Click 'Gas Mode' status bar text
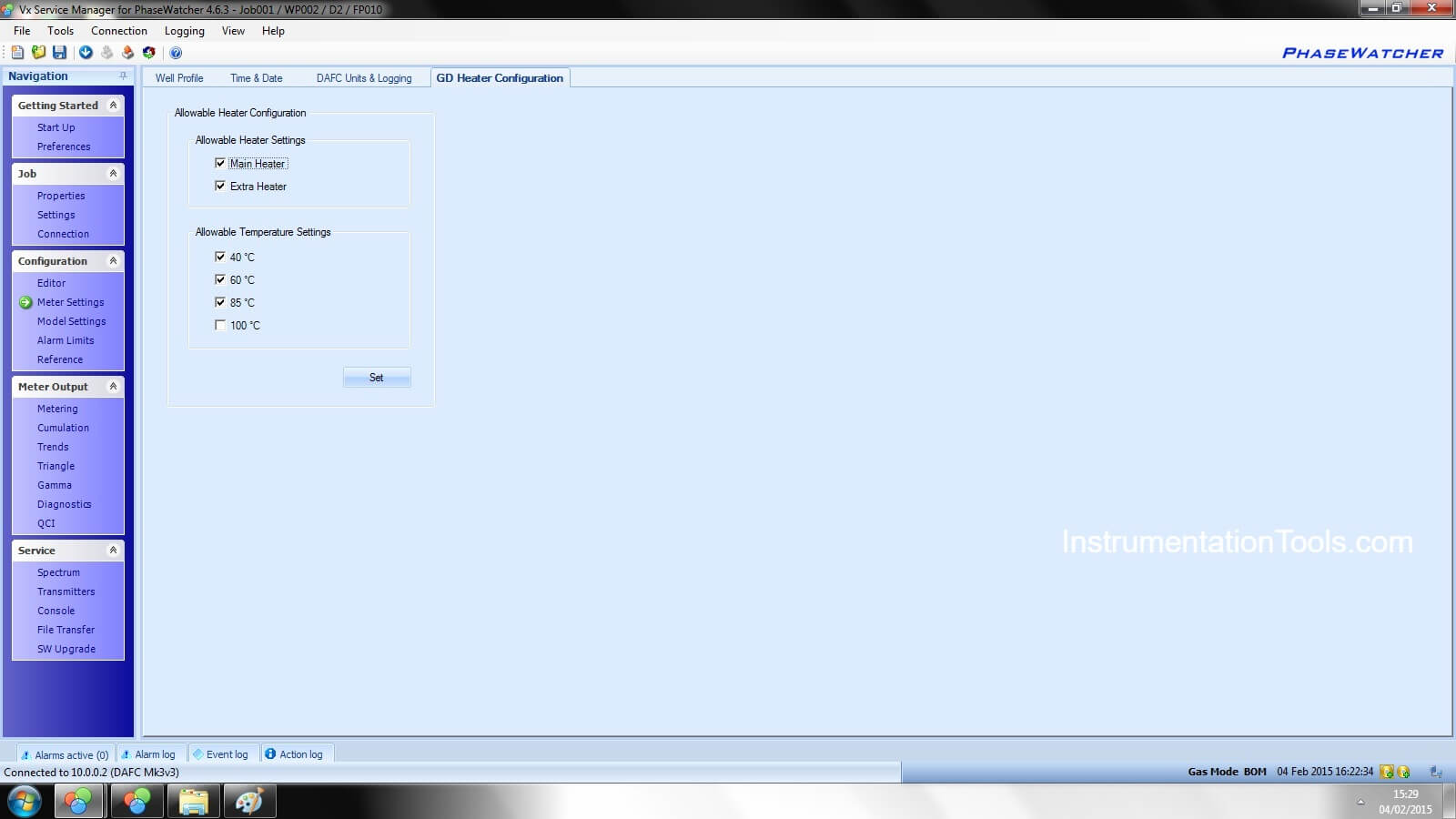 point(1213,772)
